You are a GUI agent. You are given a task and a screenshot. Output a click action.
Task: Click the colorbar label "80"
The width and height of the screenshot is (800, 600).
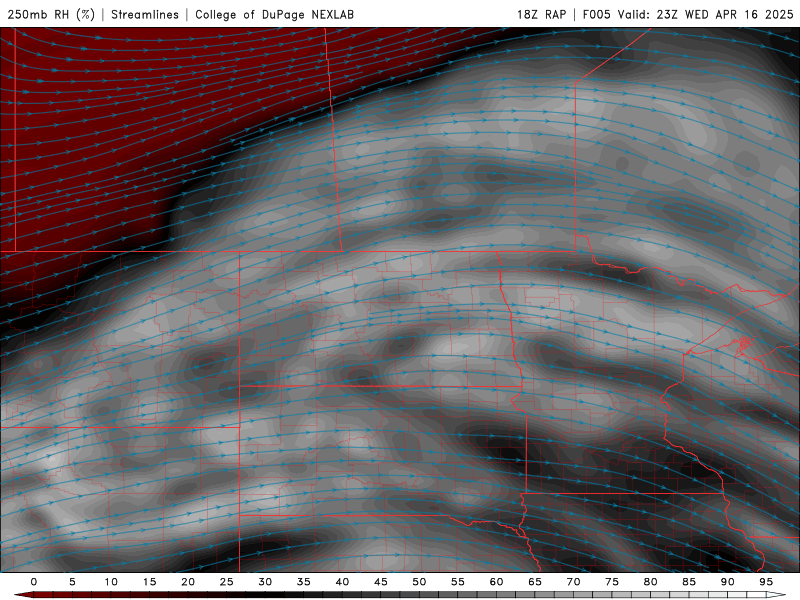click(650, 582)
